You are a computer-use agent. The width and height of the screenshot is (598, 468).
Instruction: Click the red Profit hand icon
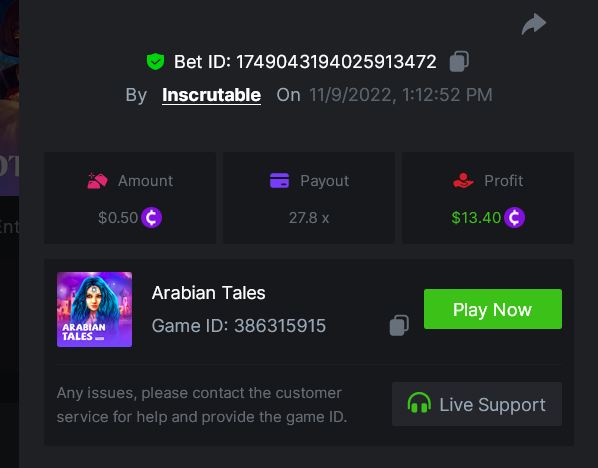click(x=463, y=181)
